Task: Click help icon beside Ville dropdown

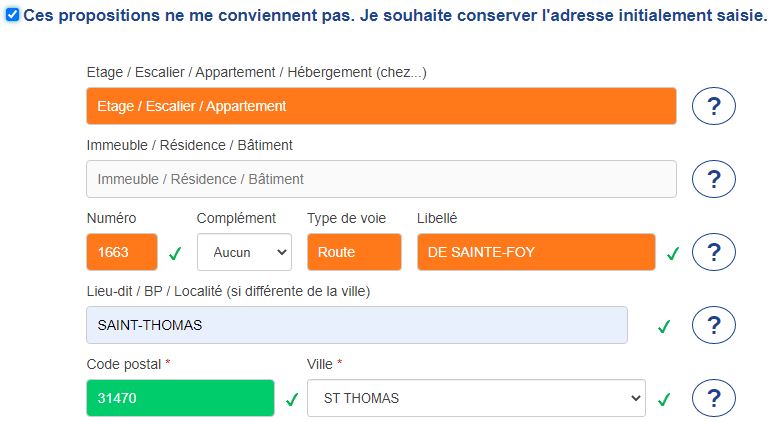Action: [714, 398]
